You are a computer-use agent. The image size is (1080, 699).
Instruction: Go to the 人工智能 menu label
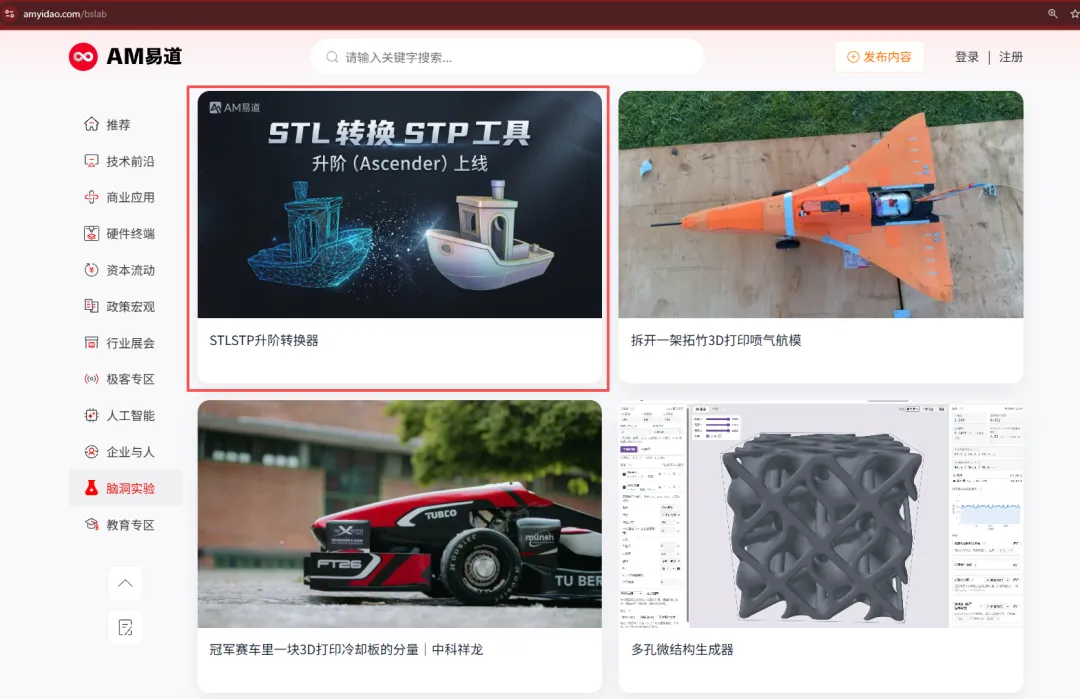[x=130, y=415]
